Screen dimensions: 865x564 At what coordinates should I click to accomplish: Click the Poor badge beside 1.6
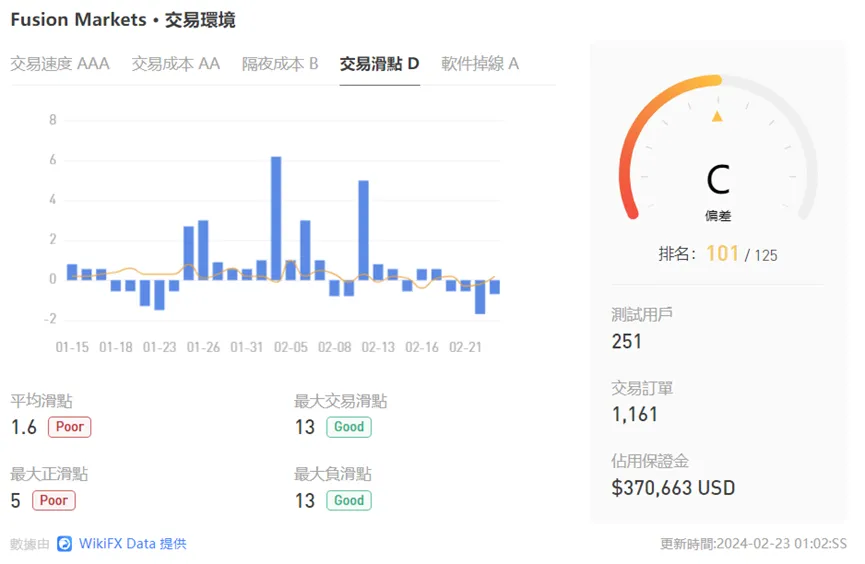[x=70, y=427]
